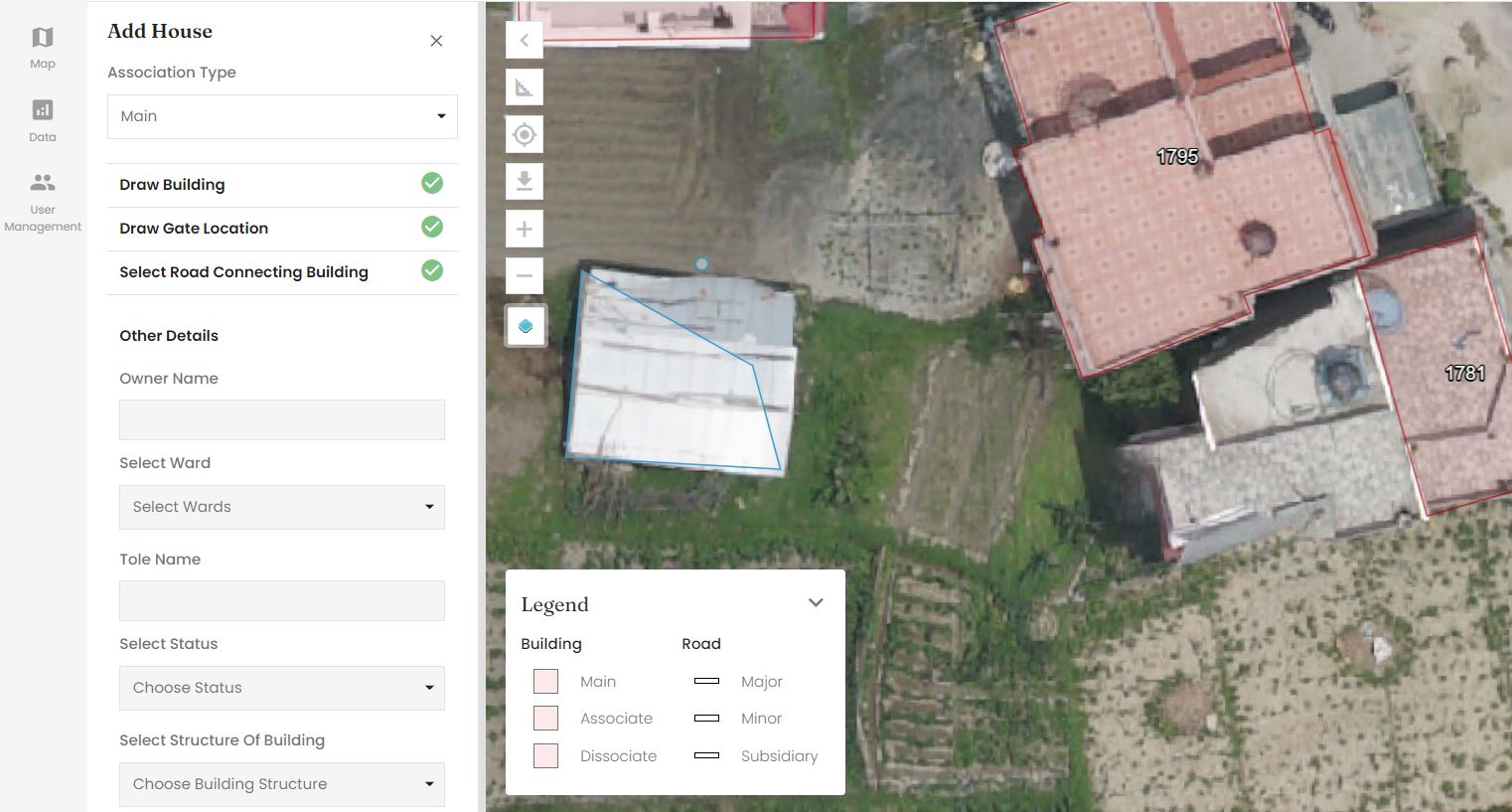Click Select Road Connecting Building checkmark
1512x812 pixels.
(x=432, y=270)
